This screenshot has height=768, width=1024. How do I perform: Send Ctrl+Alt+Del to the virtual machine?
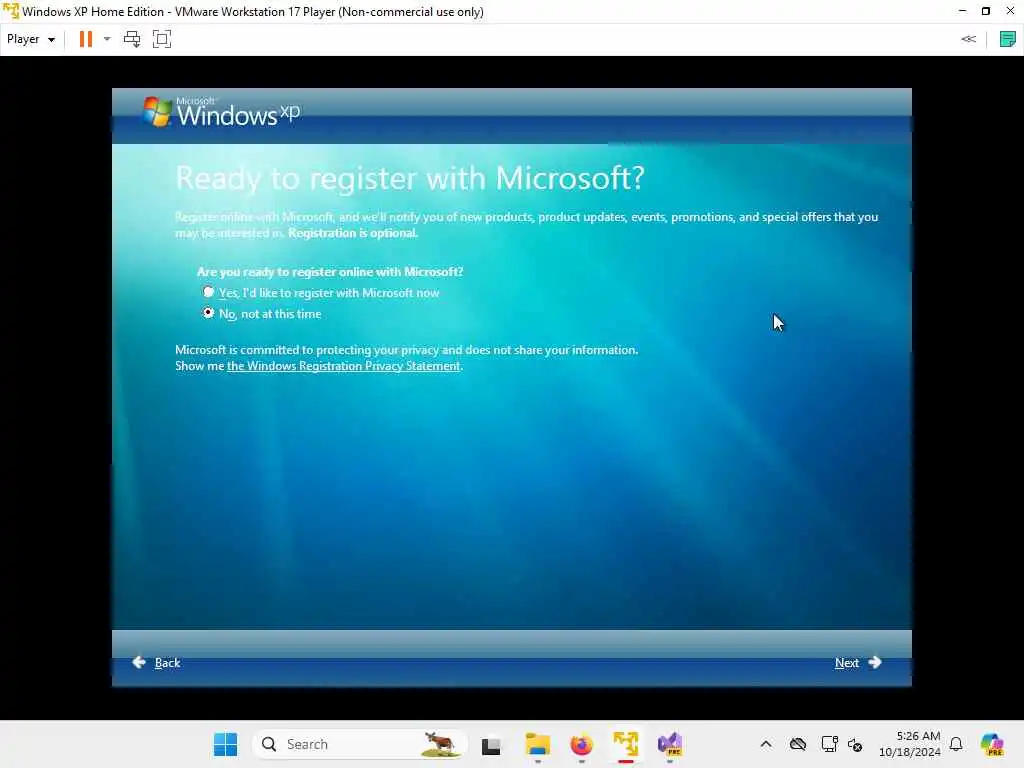click(132, 39)
